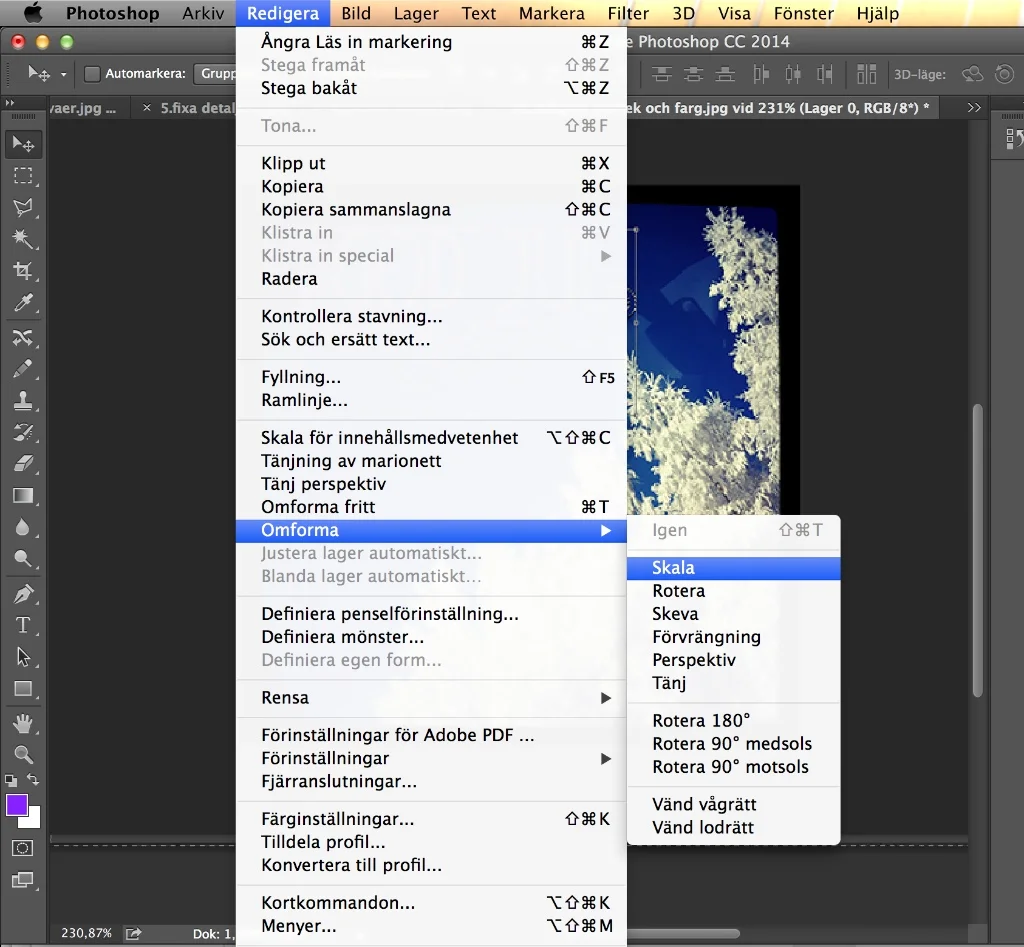Image resolution: width=1024 pixels, height=947 pixels.
Task: Select the Eraser tool
Action: [24, 464]
